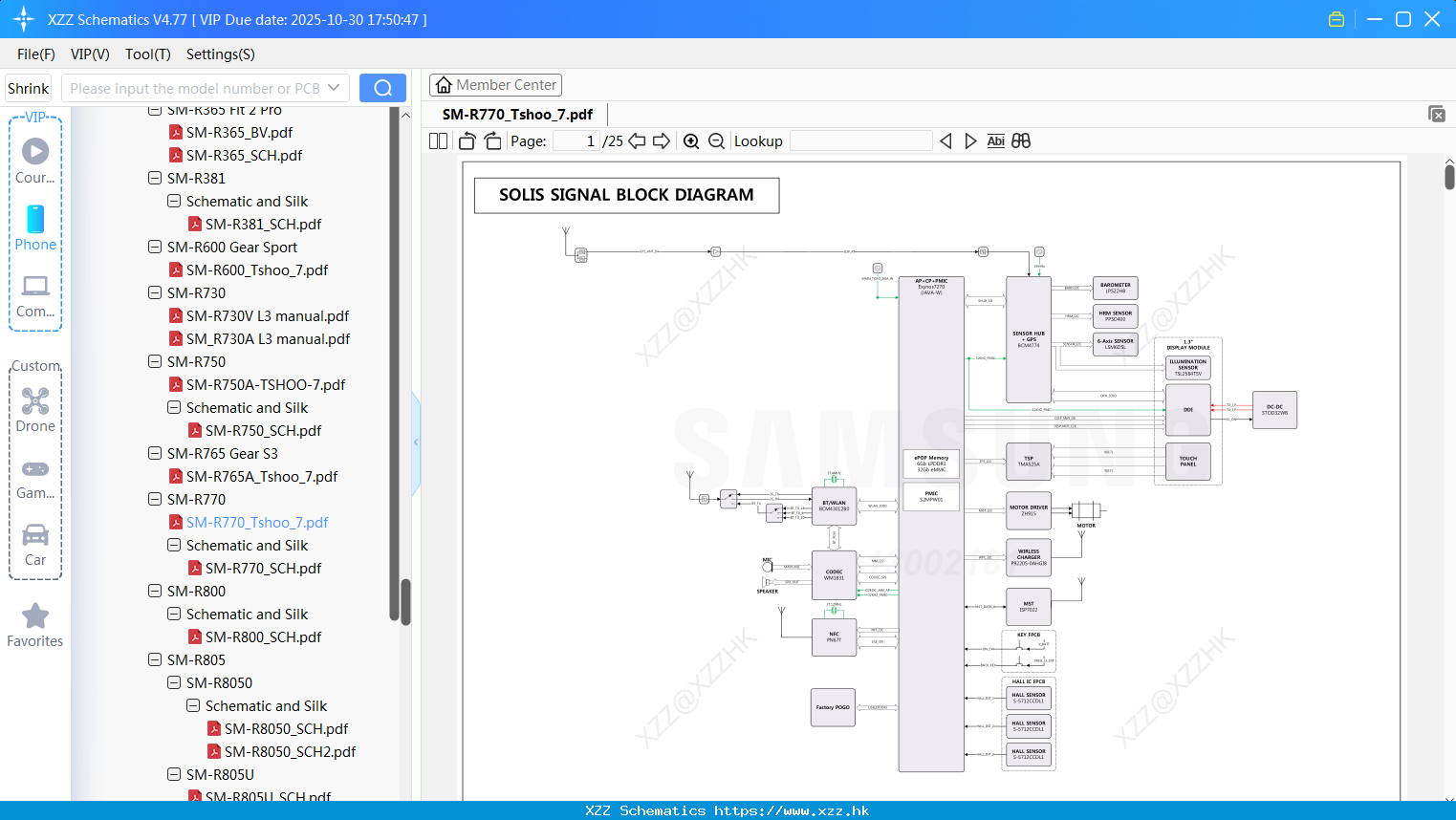Open SM-R765A_Tshoo_7.pdf

pos(262,477)
